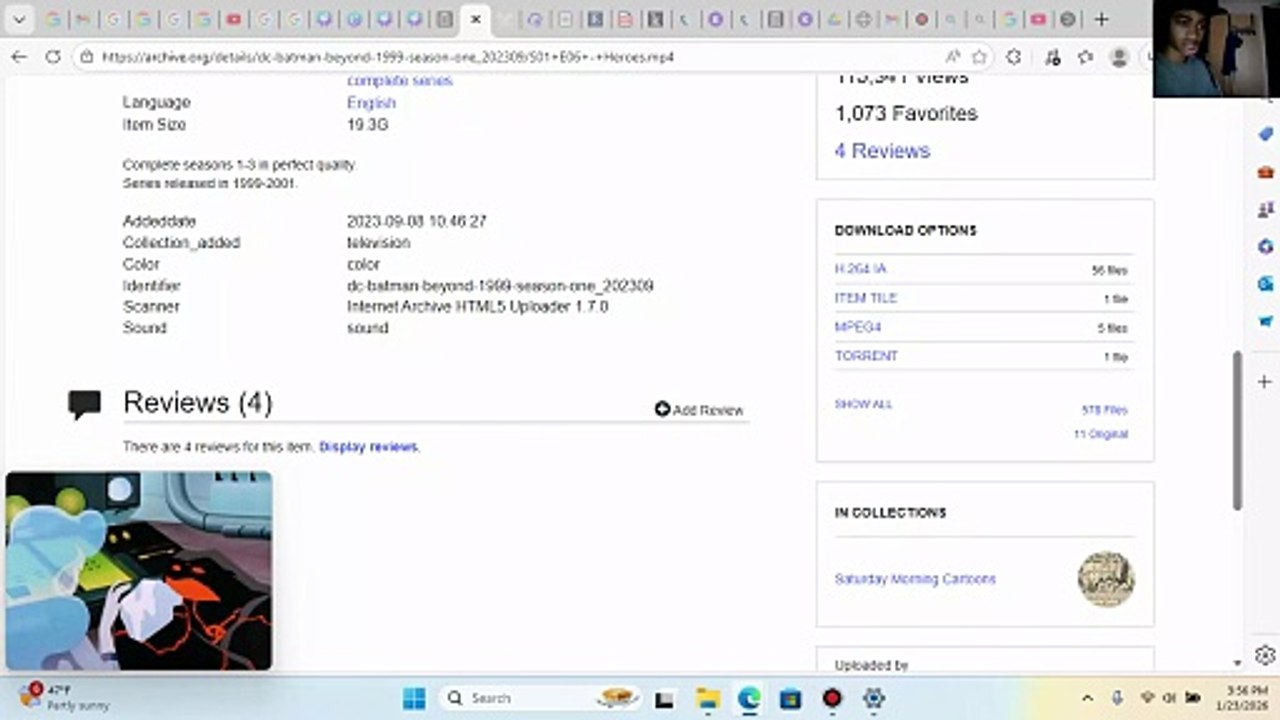Open the 11 Original link

(x=1100, y=434)
